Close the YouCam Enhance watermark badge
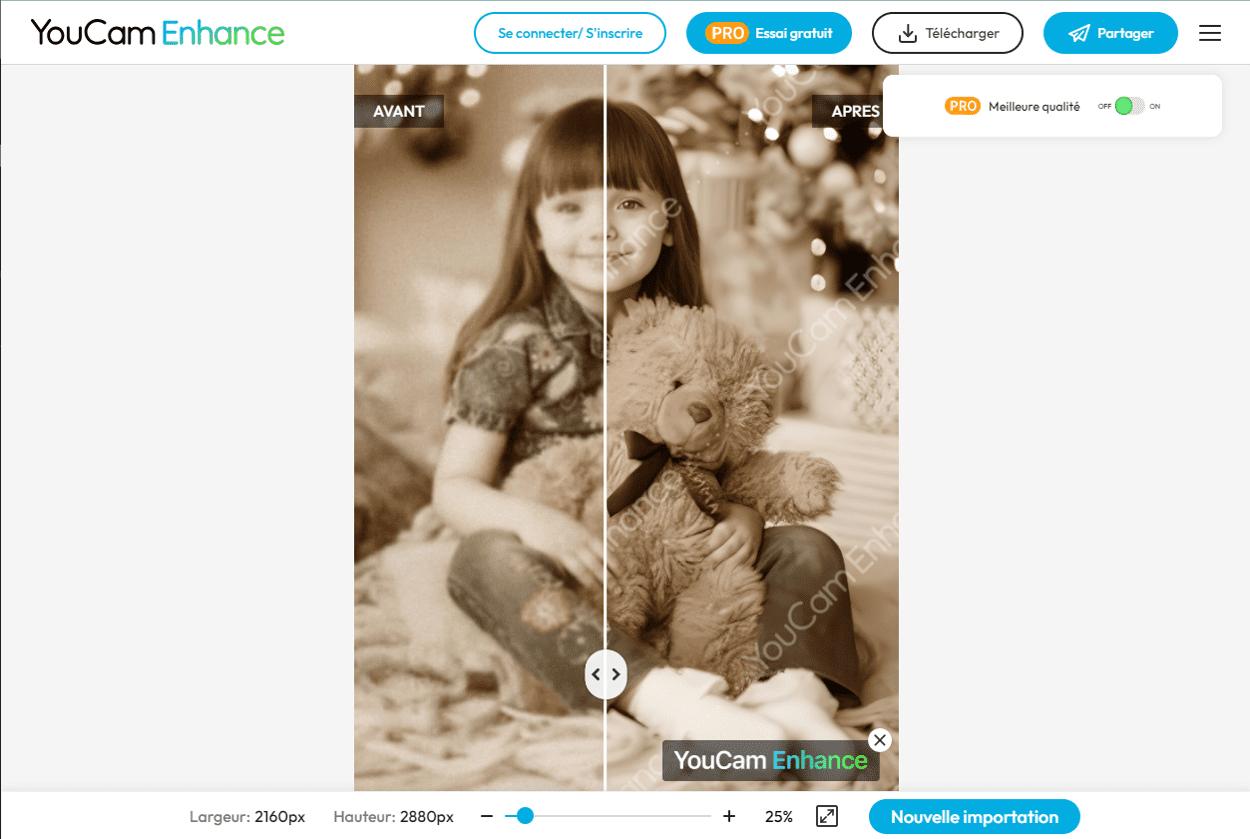1250x839 pixels. (879, 740)
